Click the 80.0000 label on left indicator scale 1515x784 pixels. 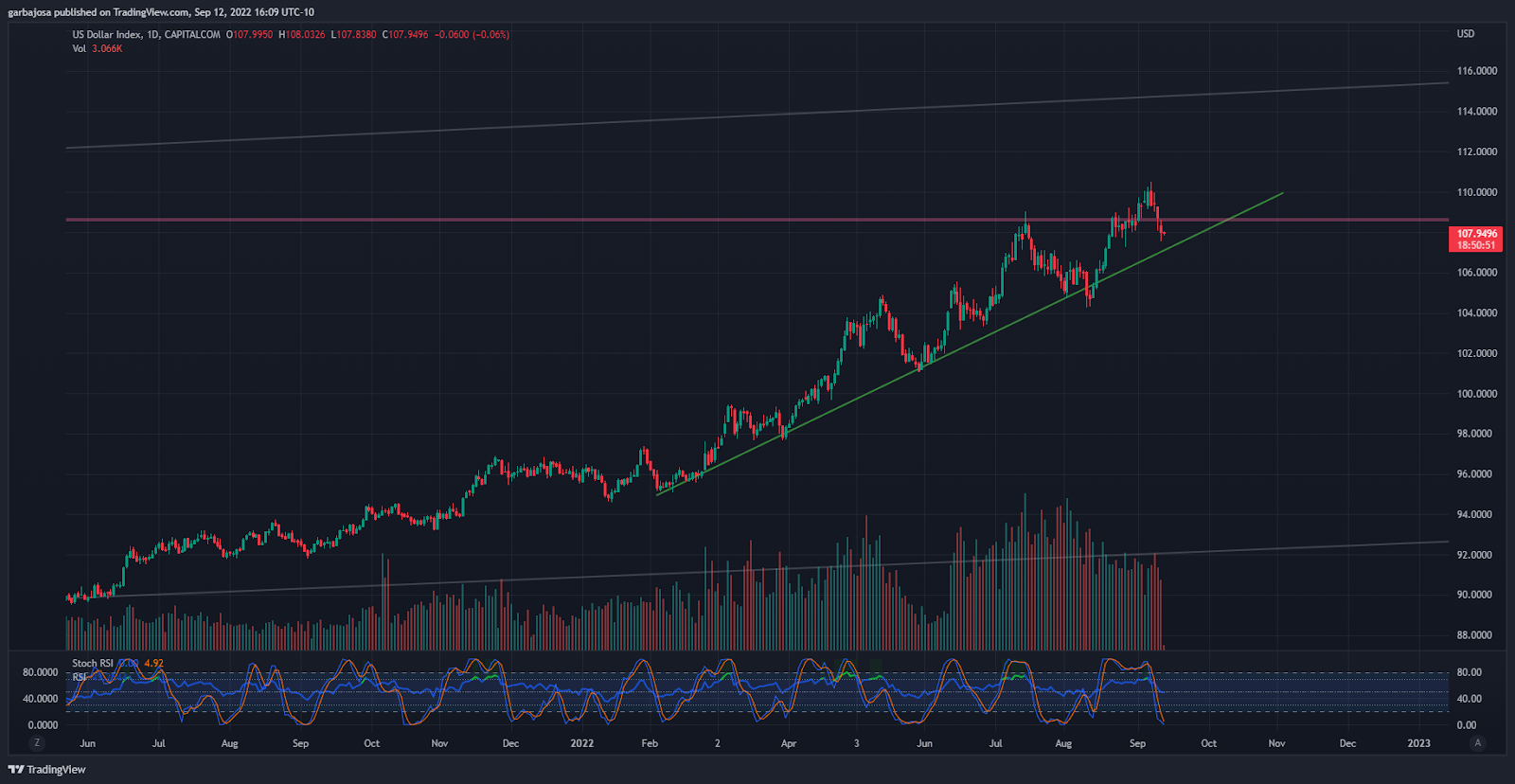click(41, 672)
